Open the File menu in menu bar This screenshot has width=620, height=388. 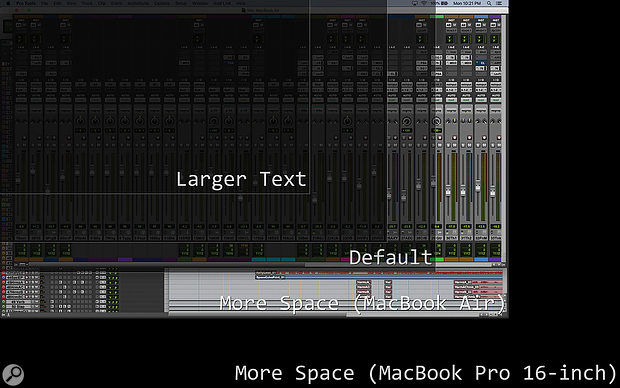[45, 3]
